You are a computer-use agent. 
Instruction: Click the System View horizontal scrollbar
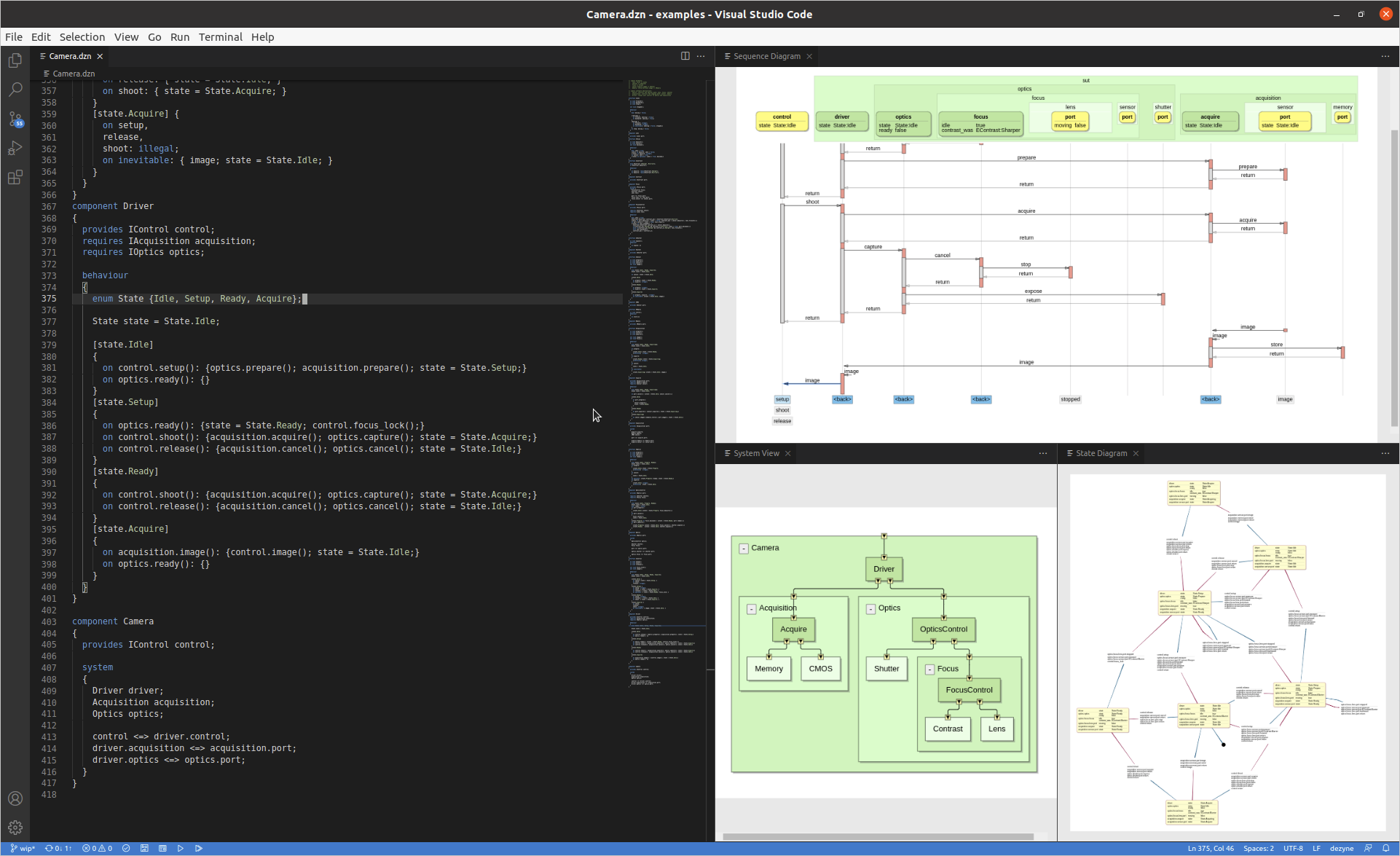click(x=878, y=836)
